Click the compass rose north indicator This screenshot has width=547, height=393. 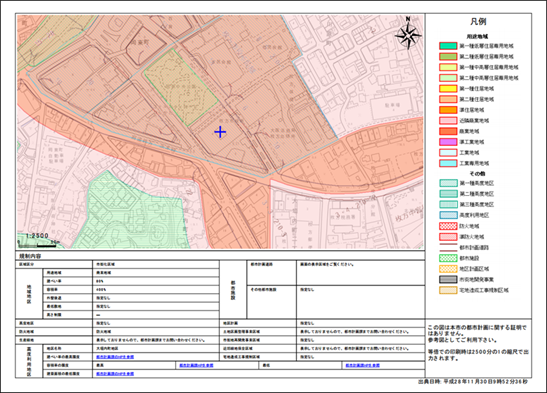pyautogui.click(x=408, y=34)
